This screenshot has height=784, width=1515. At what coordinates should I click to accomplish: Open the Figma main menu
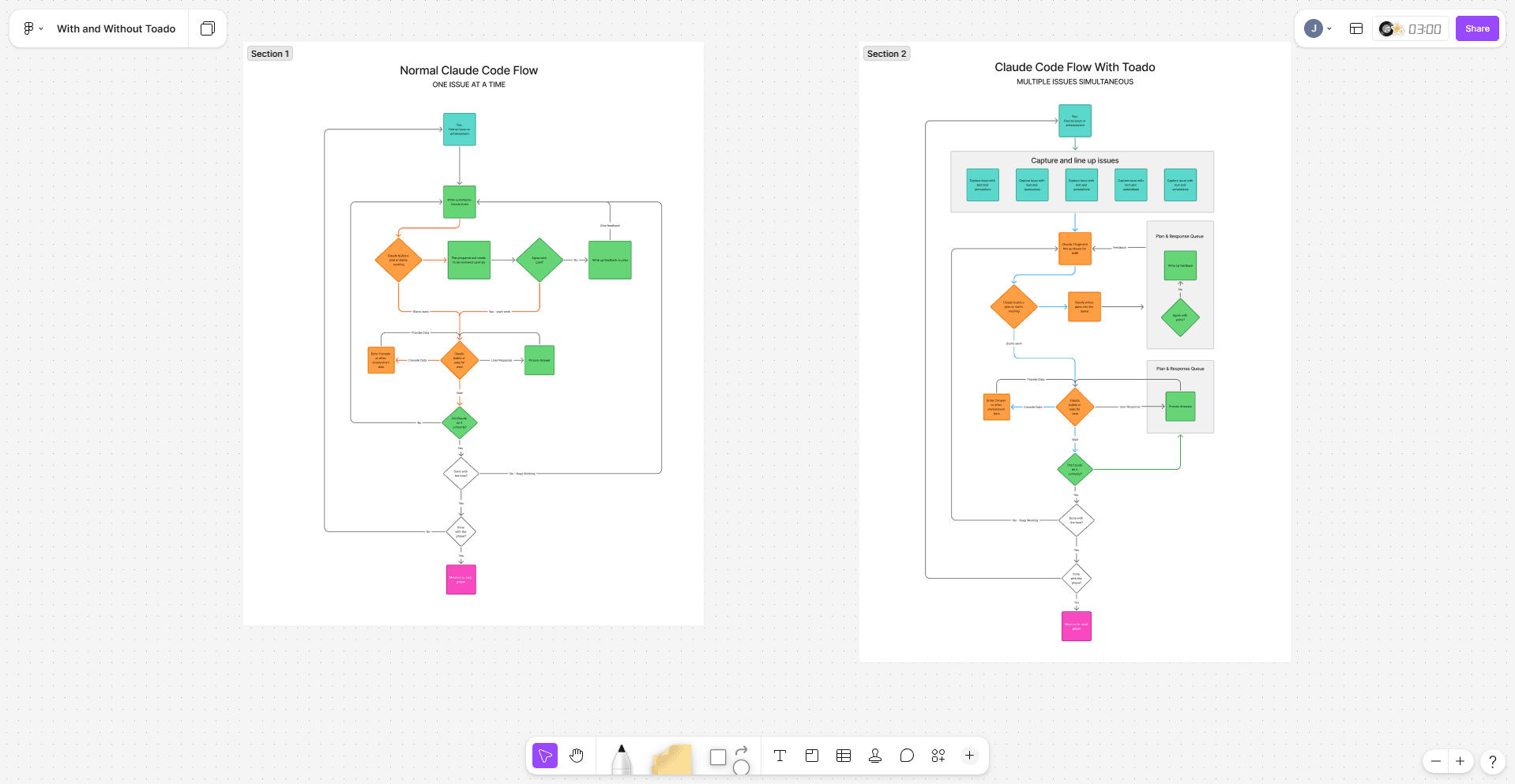coord(32,28)
